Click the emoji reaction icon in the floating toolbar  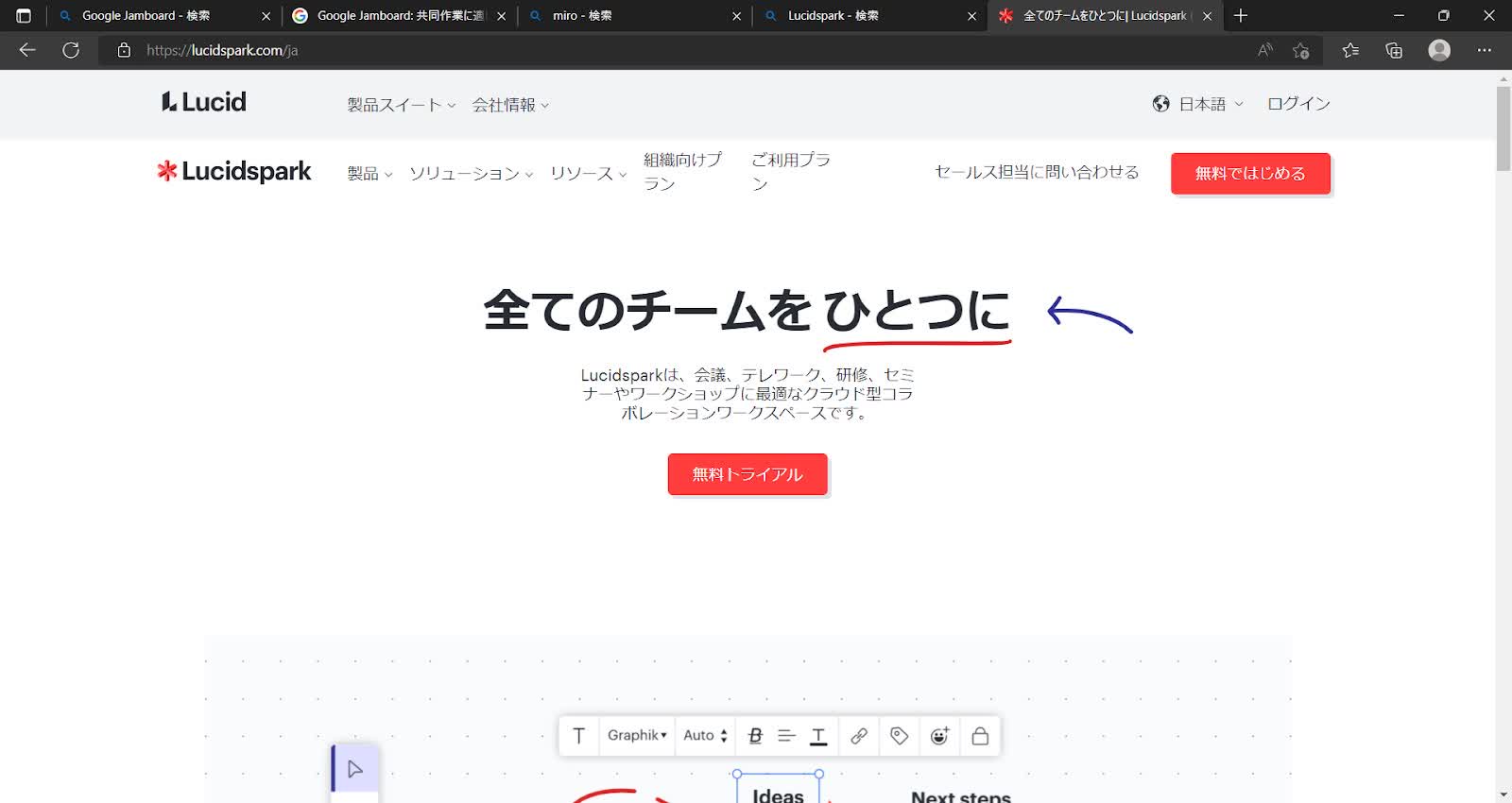(939, 736)
